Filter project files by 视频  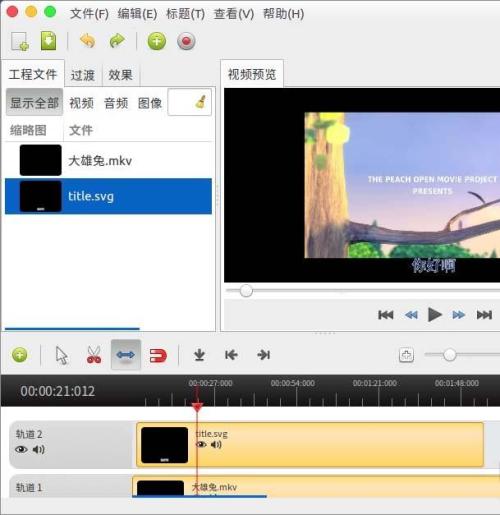coord(81,103)
